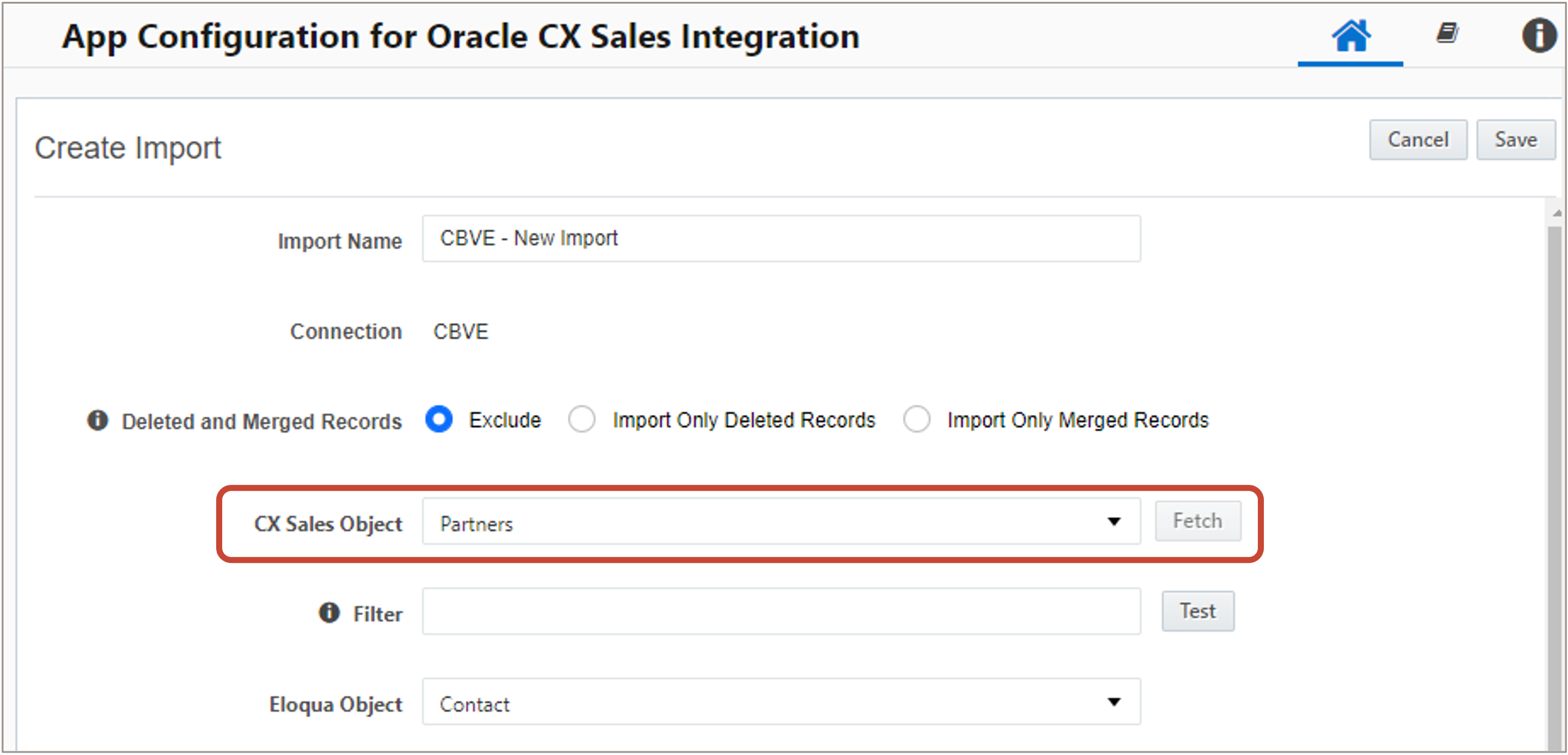Viewport: 1568px width, 755px height.
Task: Open the documentation book icon
Action: (1447, 33)
